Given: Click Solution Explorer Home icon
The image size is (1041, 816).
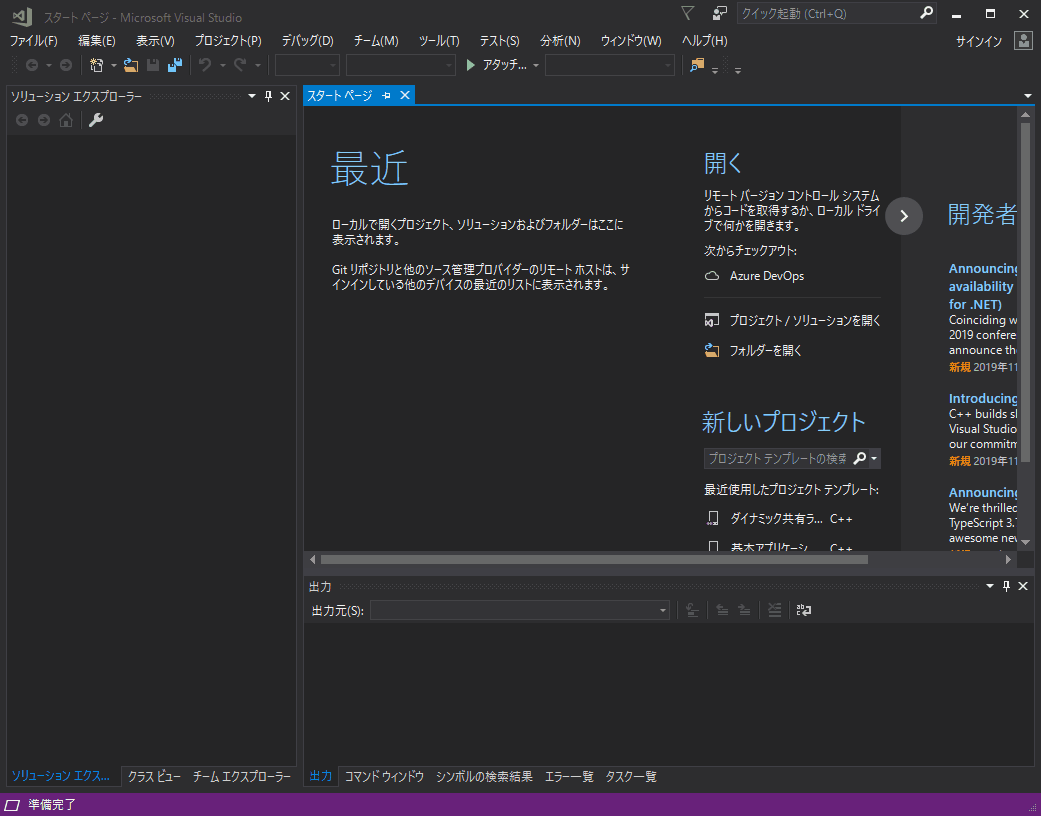Looking at the screenshot, I should tap(66, 120).
